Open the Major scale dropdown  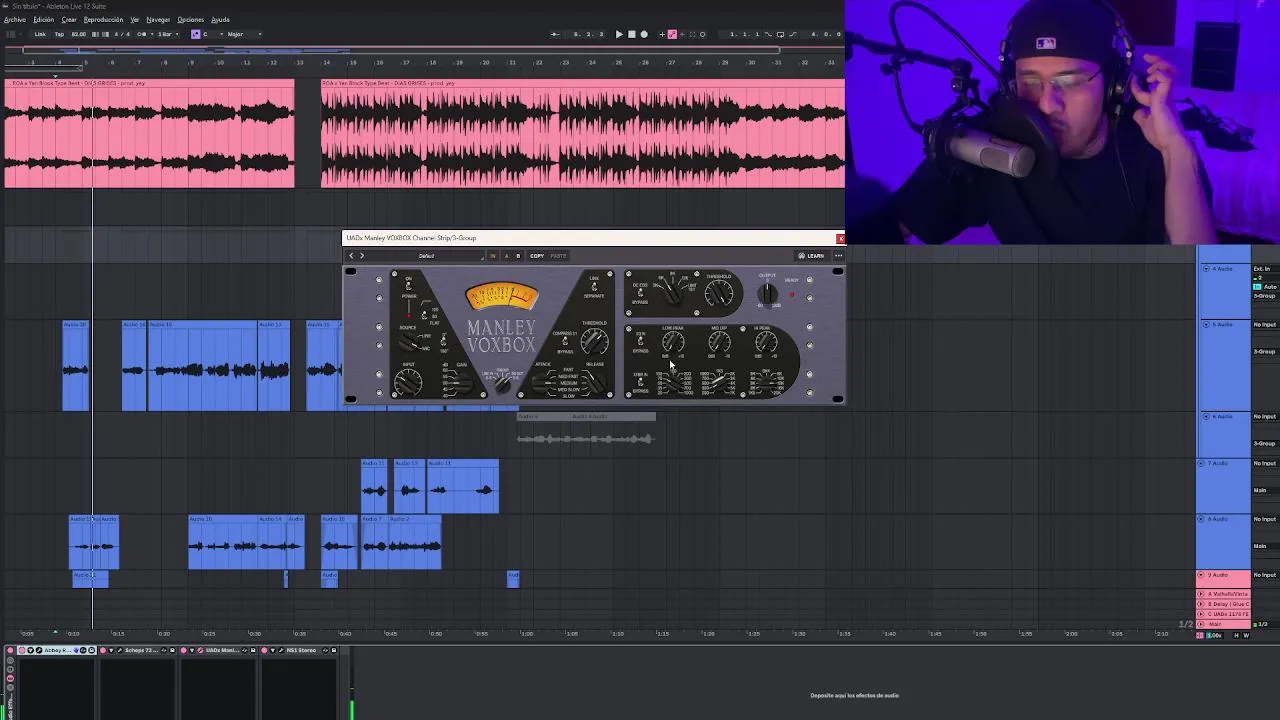pos(245,34)
